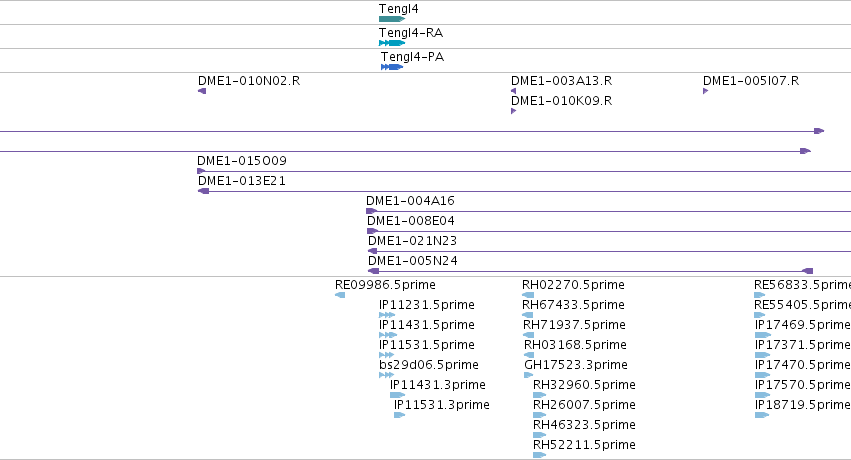Click the DME1-015O09 BAC start arrow
Viewport: 851px width, 460px height.
click(201, 171)
